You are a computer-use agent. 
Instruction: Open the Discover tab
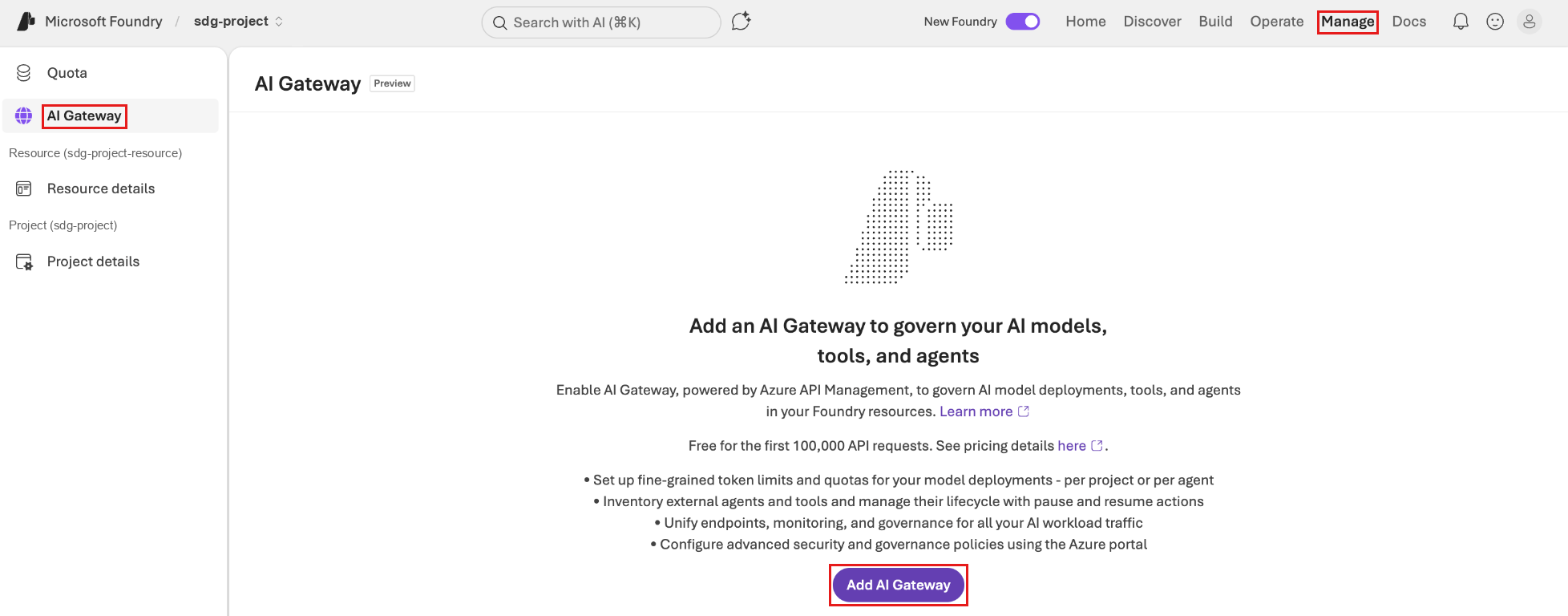[1152, 22]
